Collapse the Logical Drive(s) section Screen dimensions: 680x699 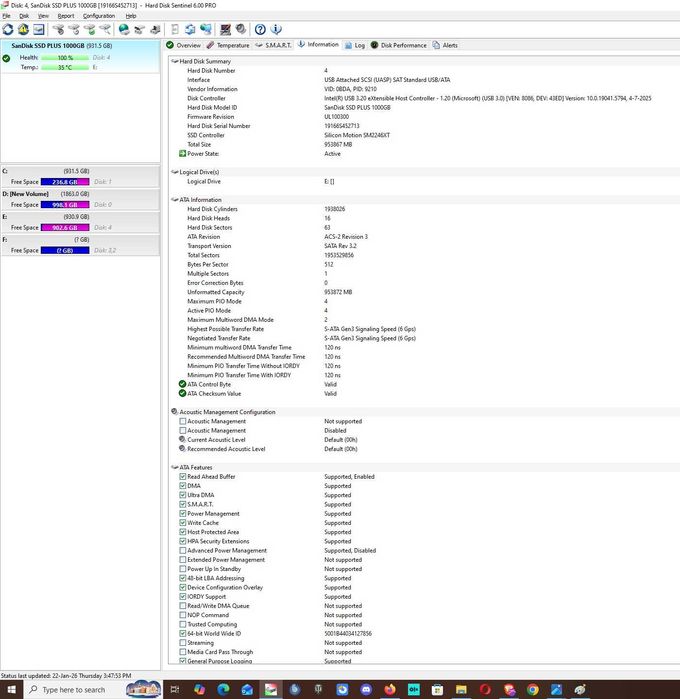[x=174, y=172]
